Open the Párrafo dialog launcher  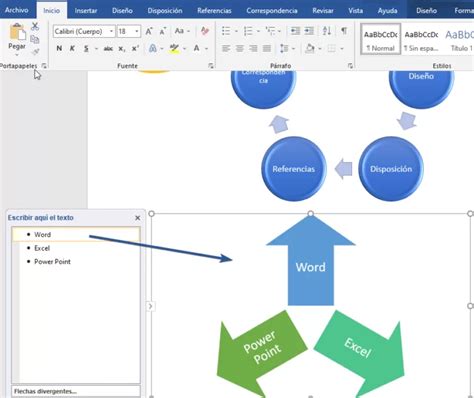[x=350, y=66]
